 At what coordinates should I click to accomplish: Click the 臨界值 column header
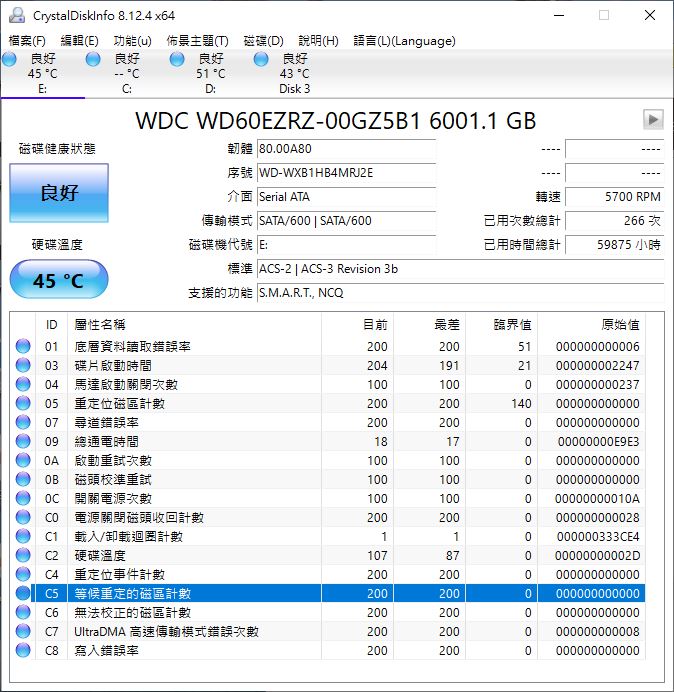(501, 325)
